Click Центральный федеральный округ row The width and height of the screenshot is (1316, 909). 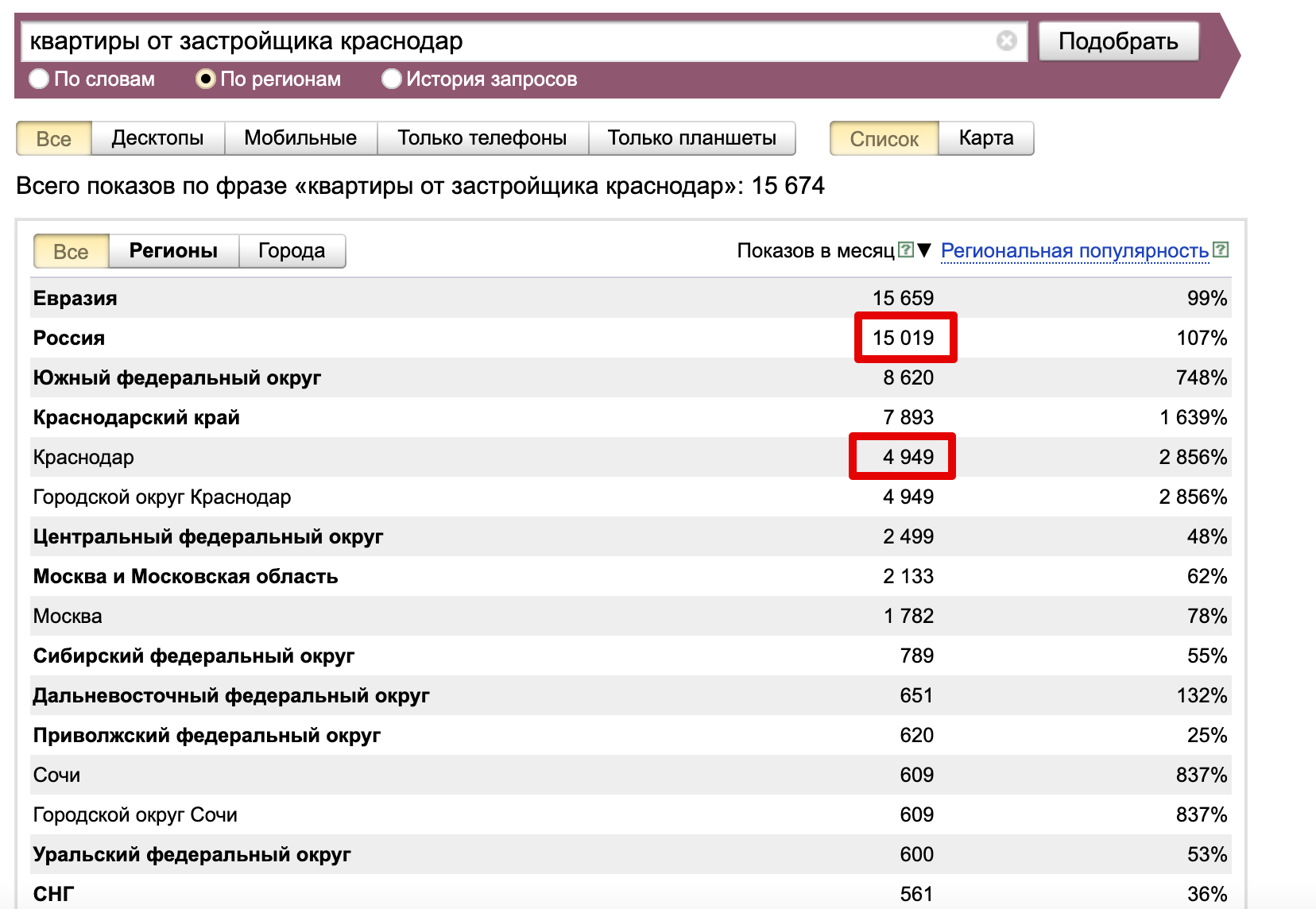coord(631,536)
